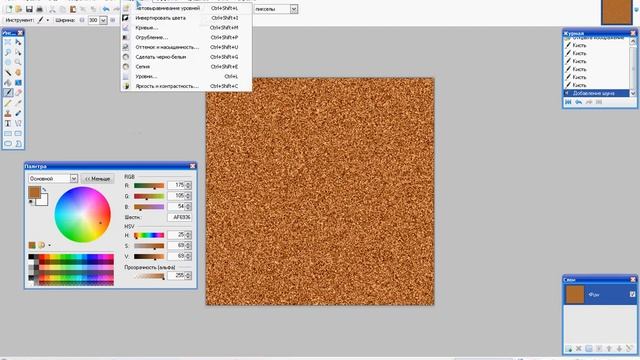
Task: Click the transparency alpha slider
Action: point(149,276)
